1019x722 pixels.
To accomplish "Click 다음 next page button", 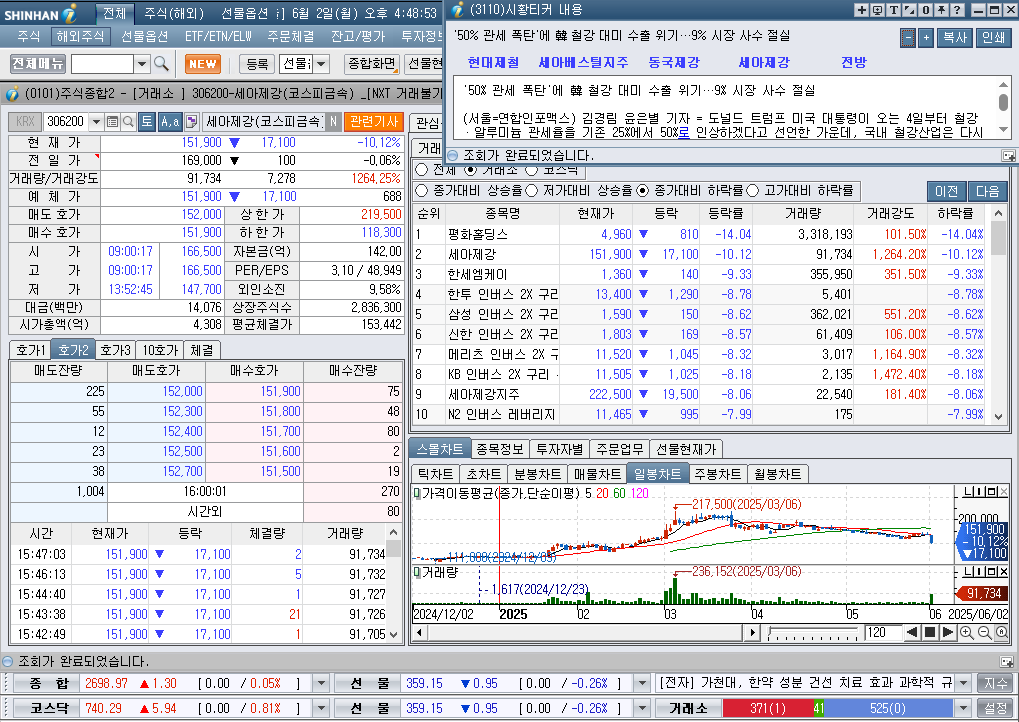I will 987,191.
